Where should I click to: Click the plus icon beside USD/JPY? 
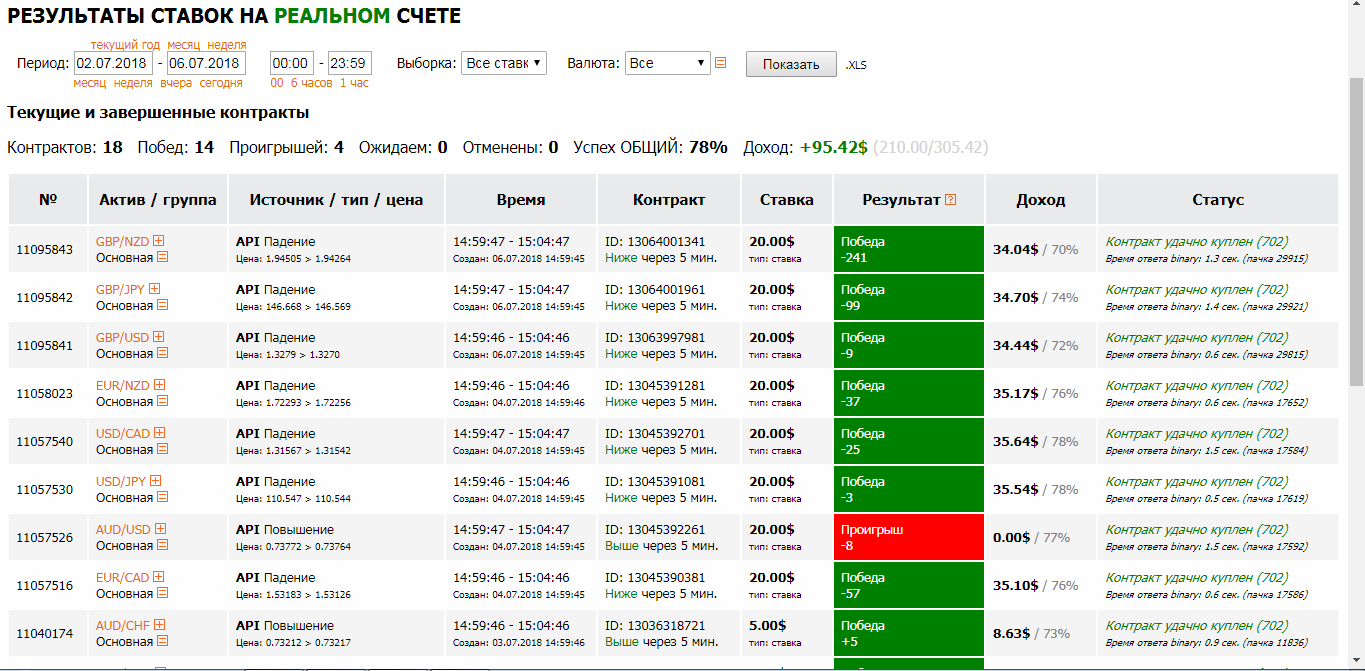pos(155,481)
